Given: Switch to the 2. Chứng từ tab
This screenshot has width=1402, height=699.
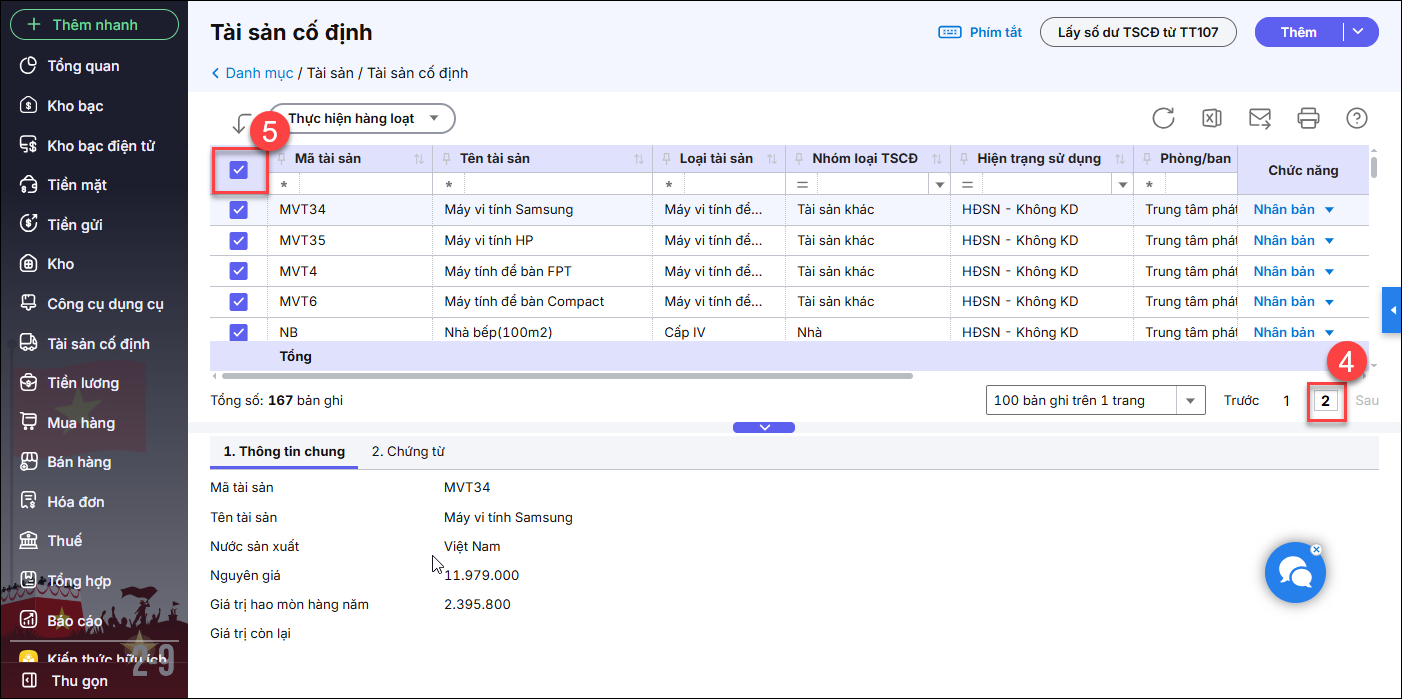Looking at the screenshot, I should 408,452.
